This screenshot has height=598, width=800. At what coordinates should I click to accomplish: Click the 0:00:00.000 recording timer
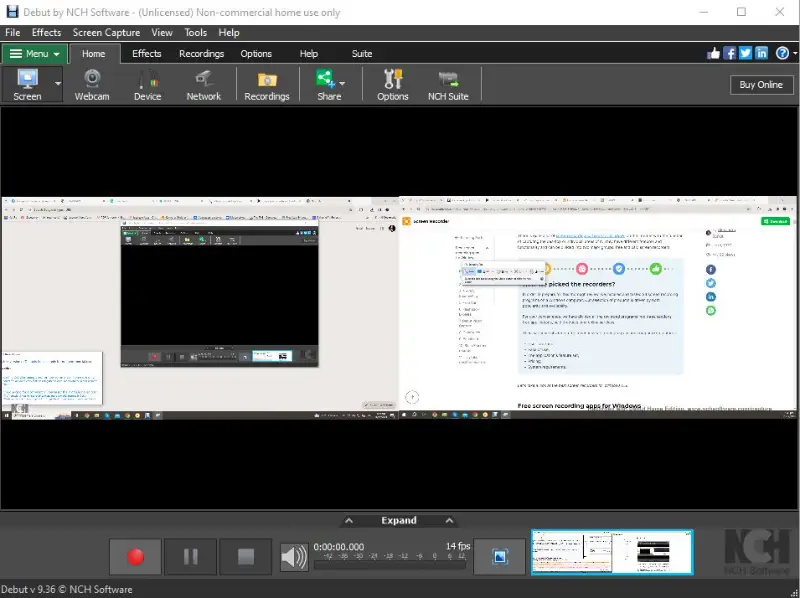(339, 546)
